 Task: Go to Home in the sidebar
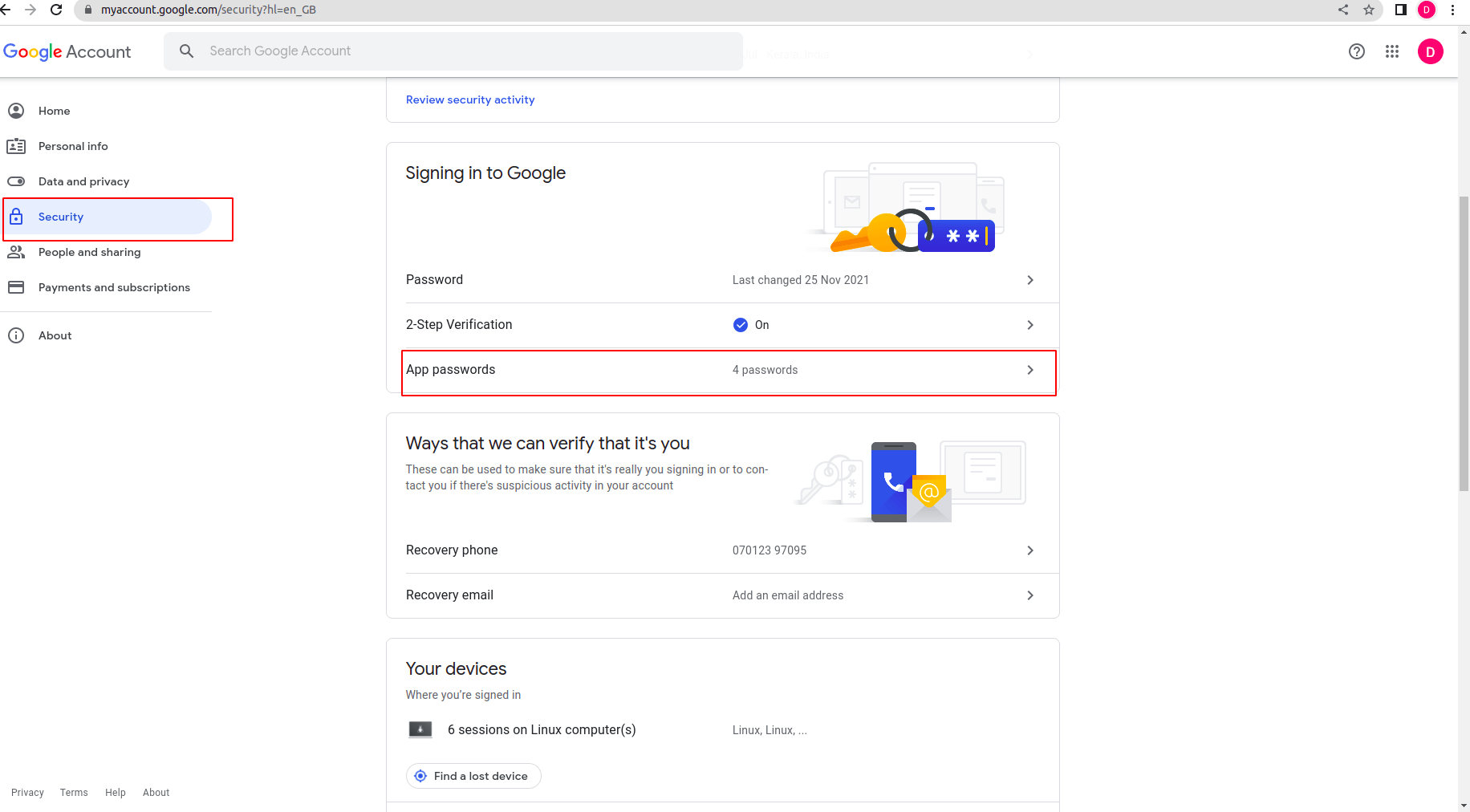[x=106, y=111]
